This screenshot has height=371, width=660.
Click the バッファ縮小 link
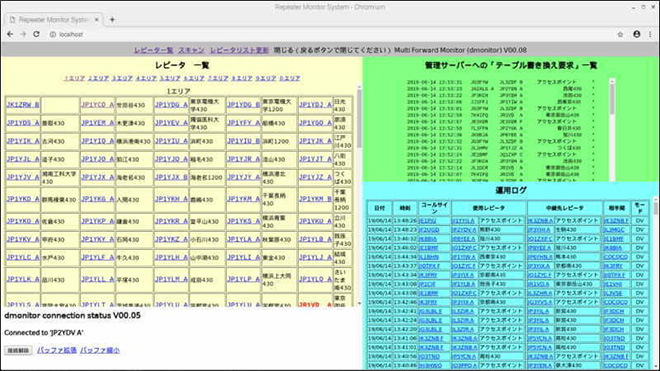(x=100, y=350)
